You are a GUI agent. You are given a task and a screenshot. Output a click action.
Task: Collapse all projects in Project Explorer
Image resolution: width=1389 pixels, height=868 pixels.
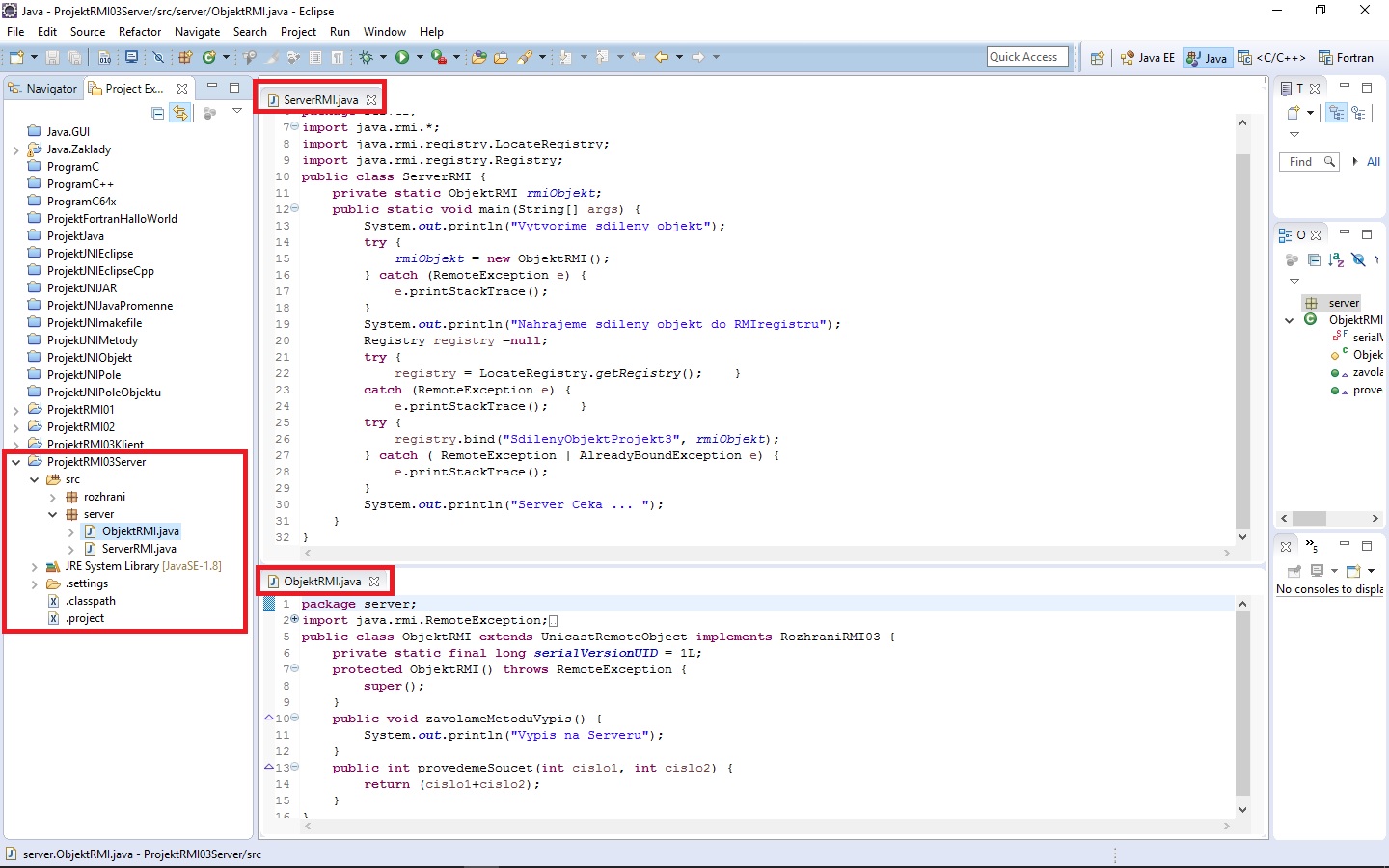pyautogui.click(x=157, y=113)
